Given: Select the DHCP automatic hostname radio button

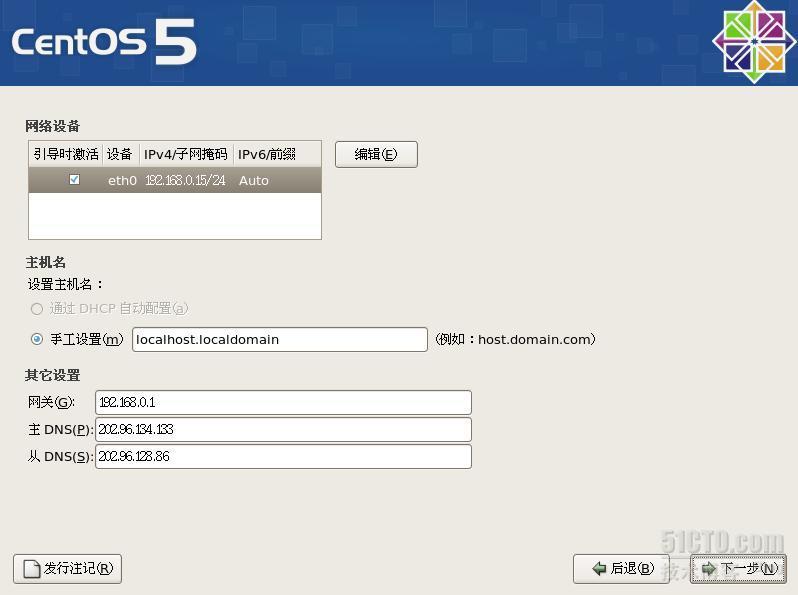Looking at the screenshot, I should [x=37, y=308].
